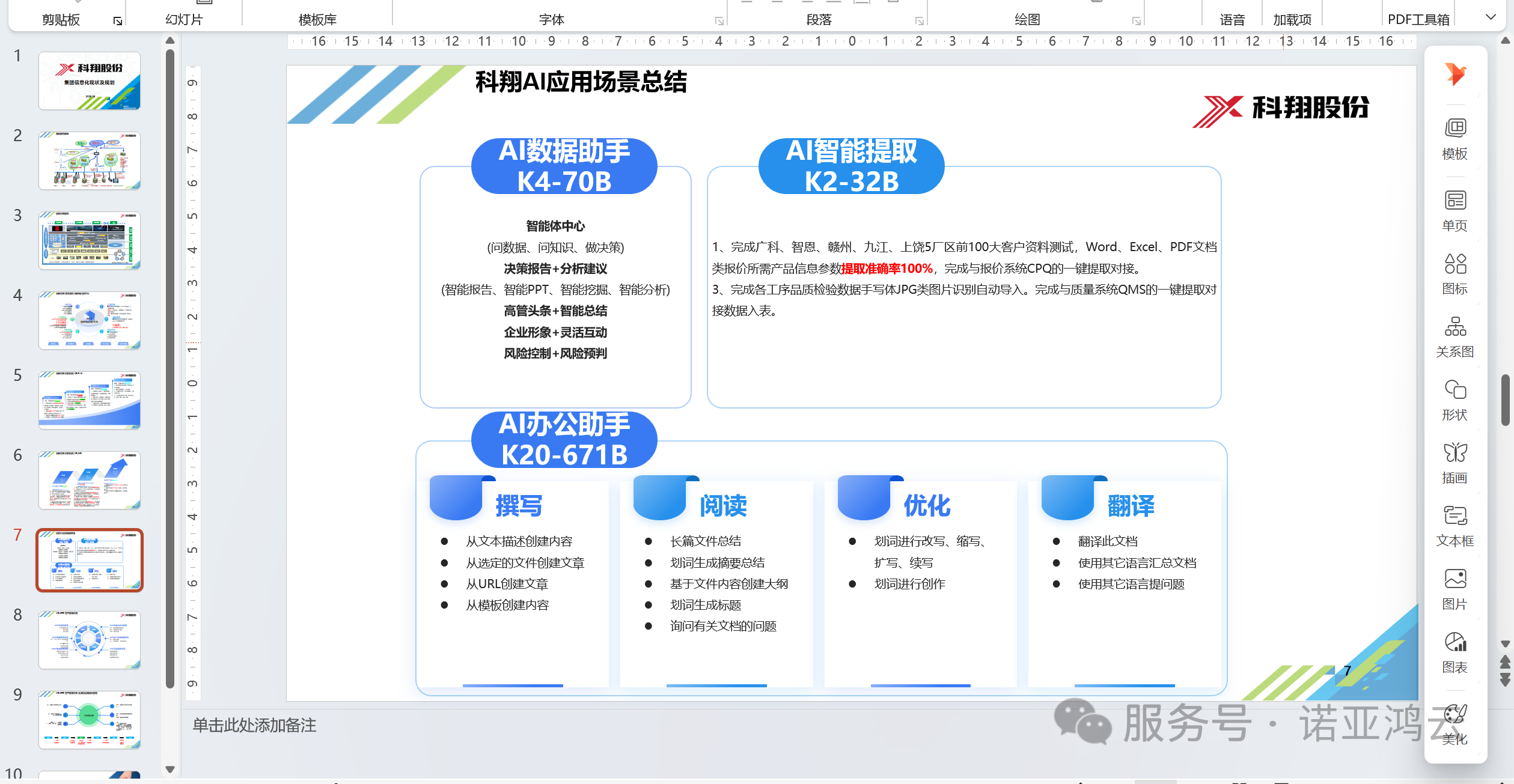Image resolution: width=1514 pixels, height=784 pixels.
Task: Open the 图标 icon library
Action: point(1455,274)
